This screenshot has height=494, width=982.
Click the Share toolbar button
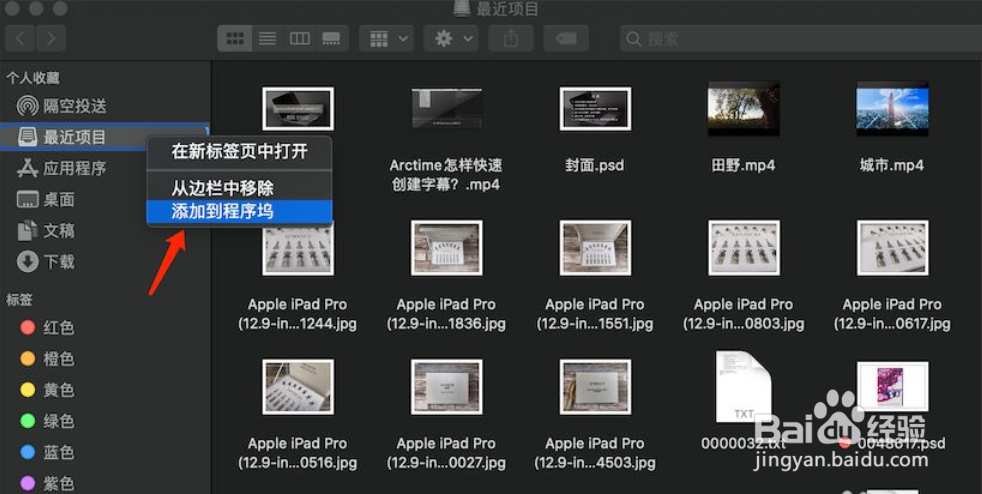click(510, 39)
